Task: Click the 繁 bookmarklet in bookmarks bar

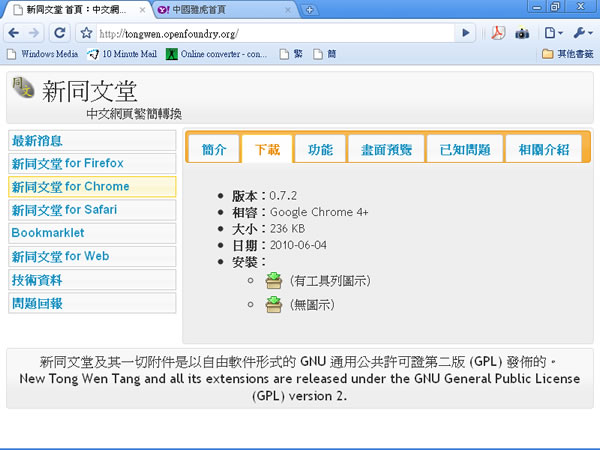Action: [291, 54]
